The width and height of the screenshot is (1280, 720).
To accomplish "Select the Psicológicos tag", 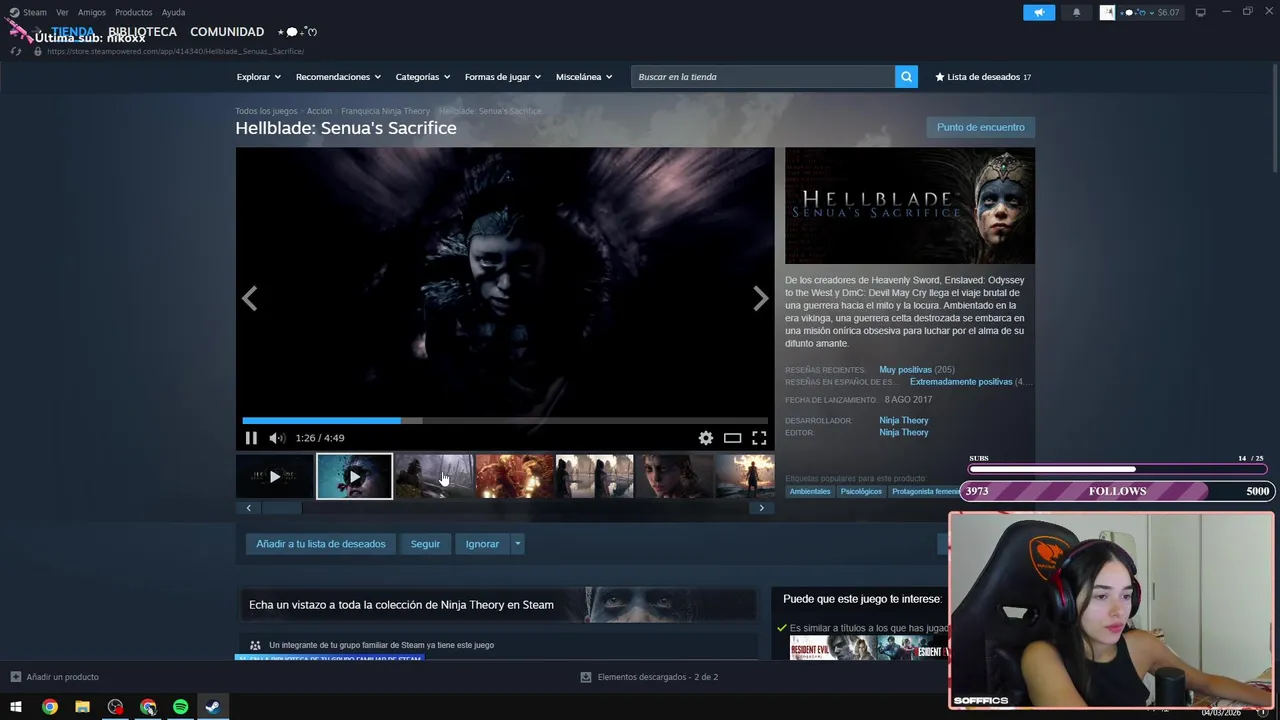I will click(861, 492).
